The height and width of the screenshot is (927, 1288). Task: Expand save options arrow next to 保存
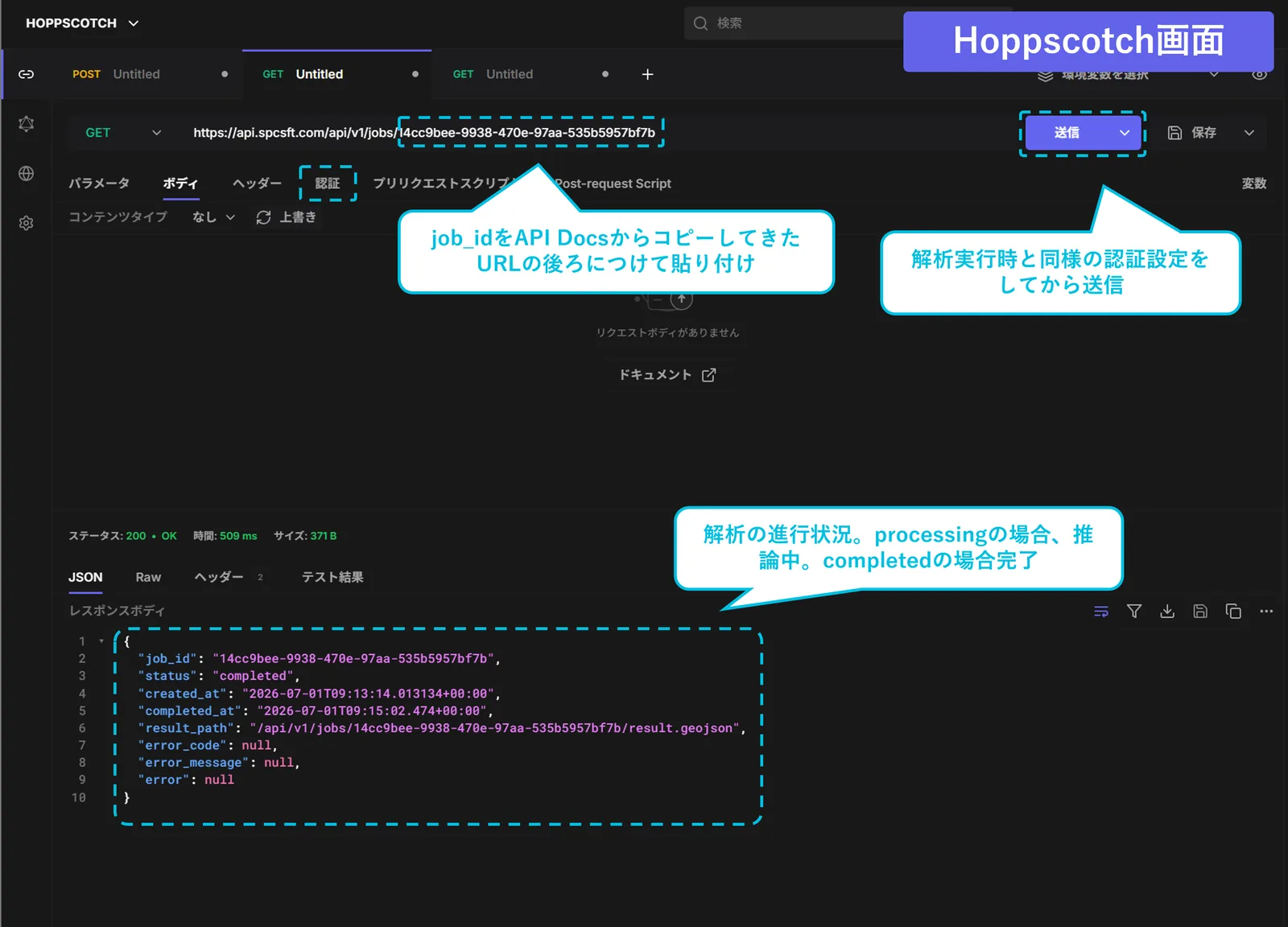coord(1249,133)
